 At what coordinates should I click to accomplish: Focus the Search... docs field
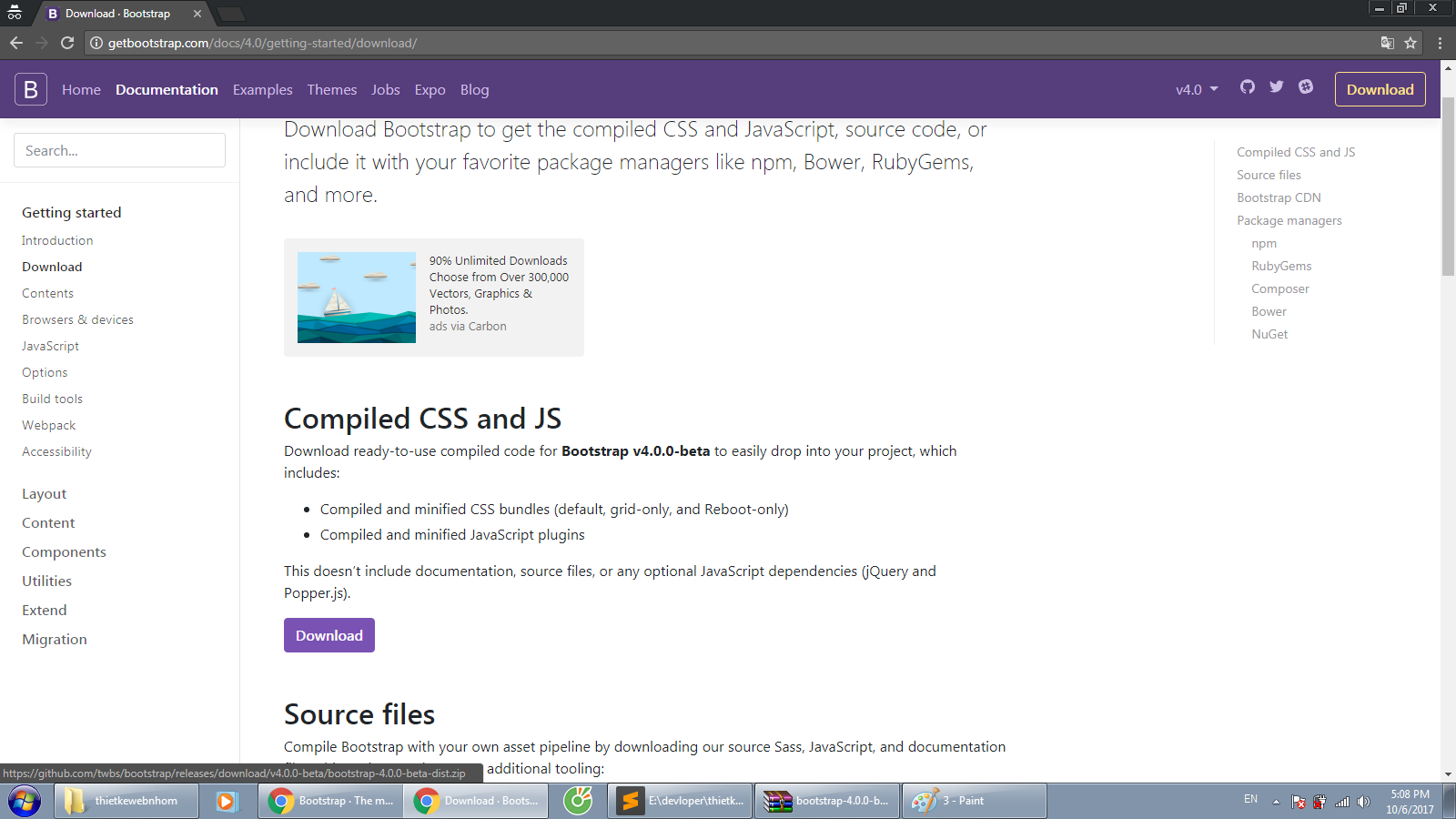tap(119, 150)
